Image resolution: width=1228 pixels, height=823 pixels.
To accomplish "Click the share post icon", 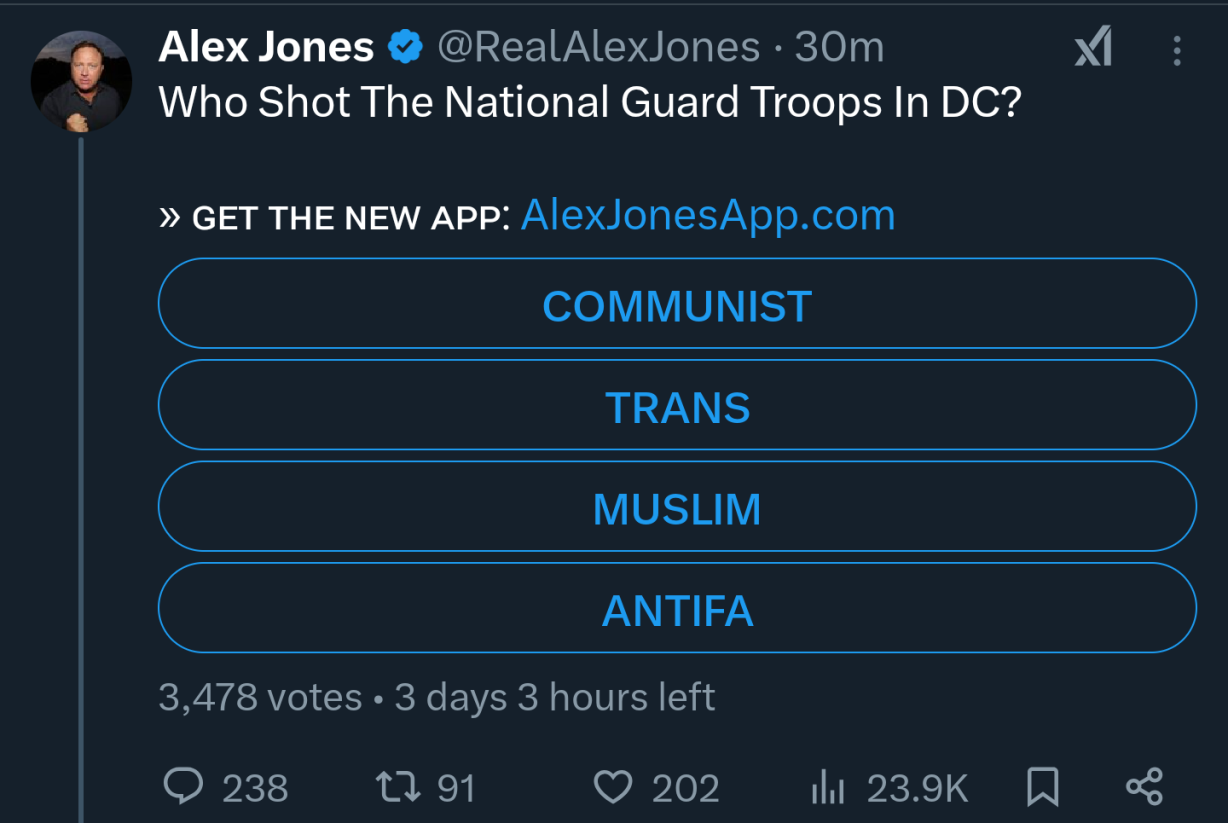I will [1144, 787].
